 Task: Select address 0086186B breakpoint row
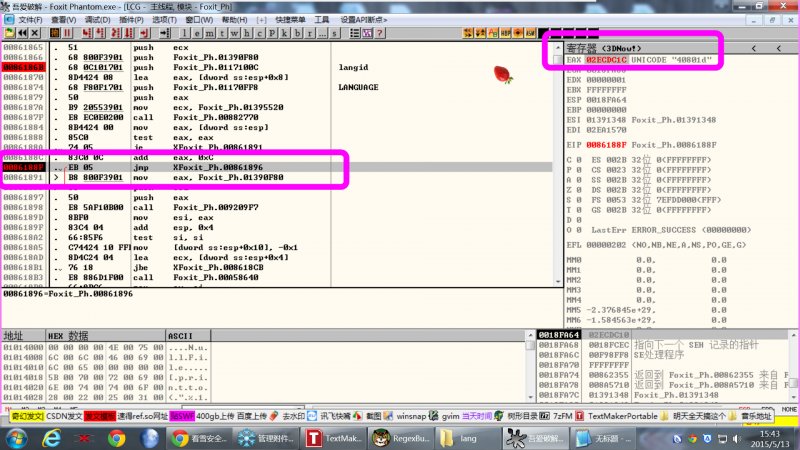(23, 67)
